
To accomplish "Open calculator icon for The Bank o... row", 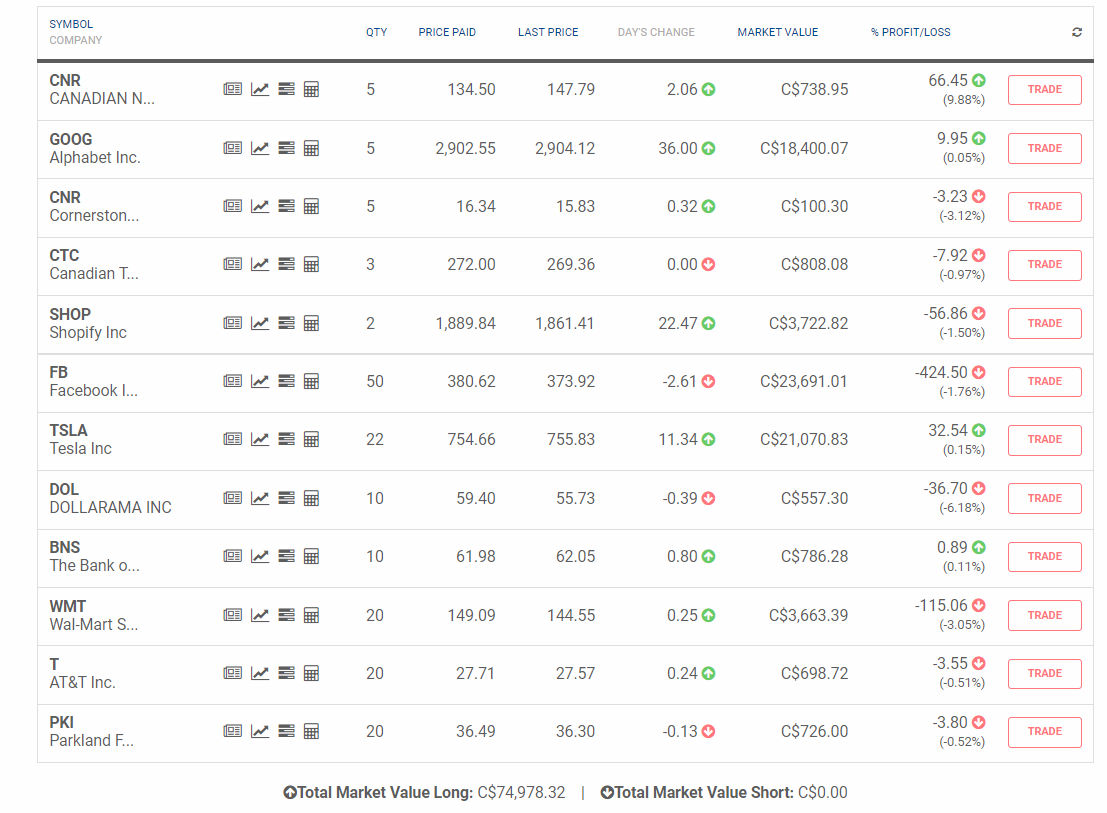I will click(311, 556).
